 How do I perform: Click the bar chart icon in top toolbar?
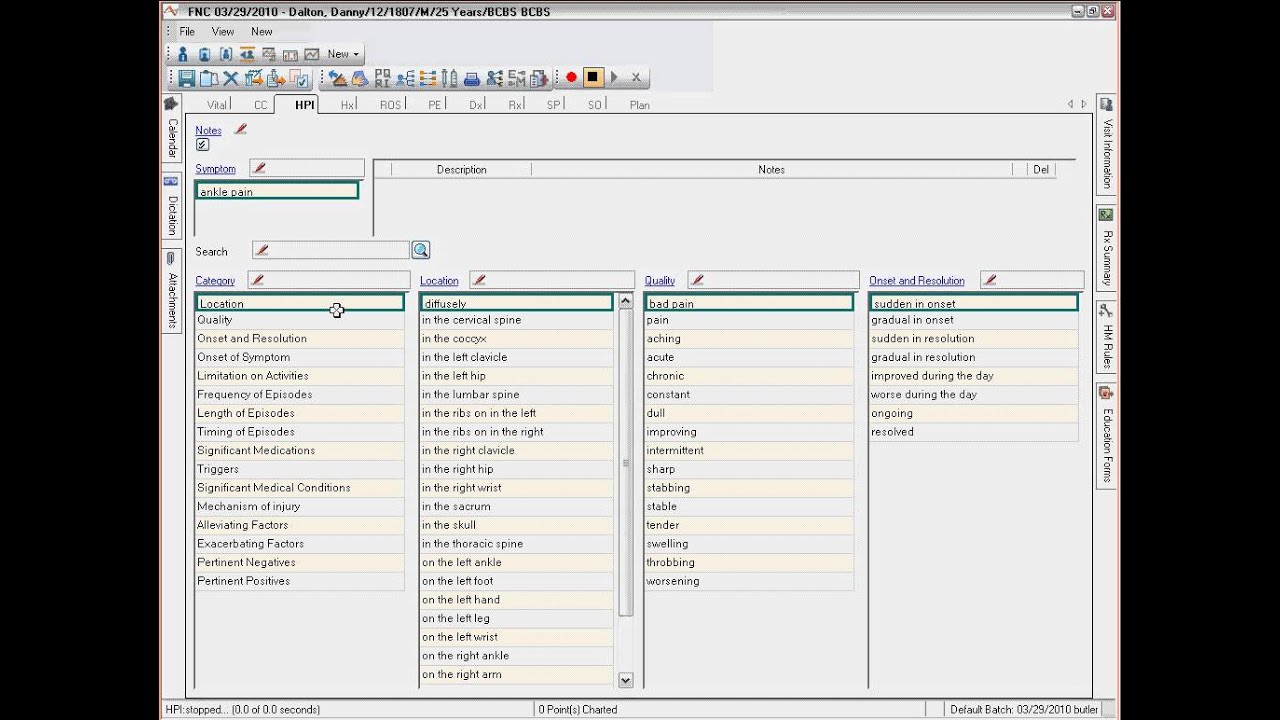tap(290, 54)
